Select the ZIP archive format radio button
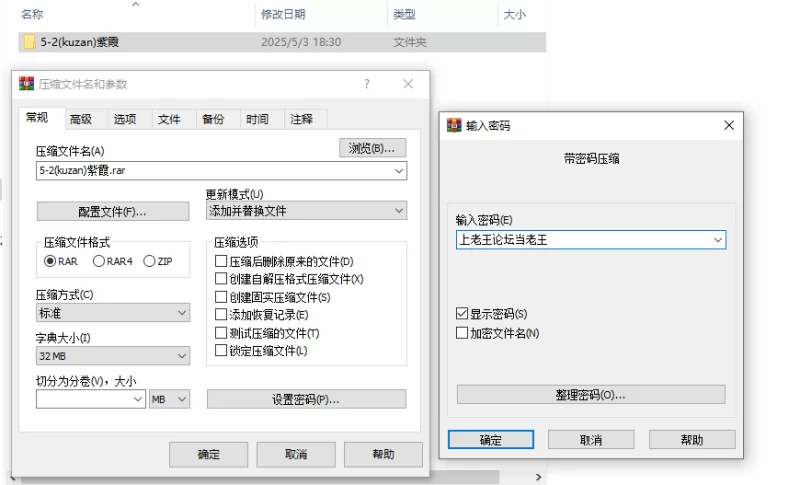Viewport: 800px width, 485px height. 149,261
